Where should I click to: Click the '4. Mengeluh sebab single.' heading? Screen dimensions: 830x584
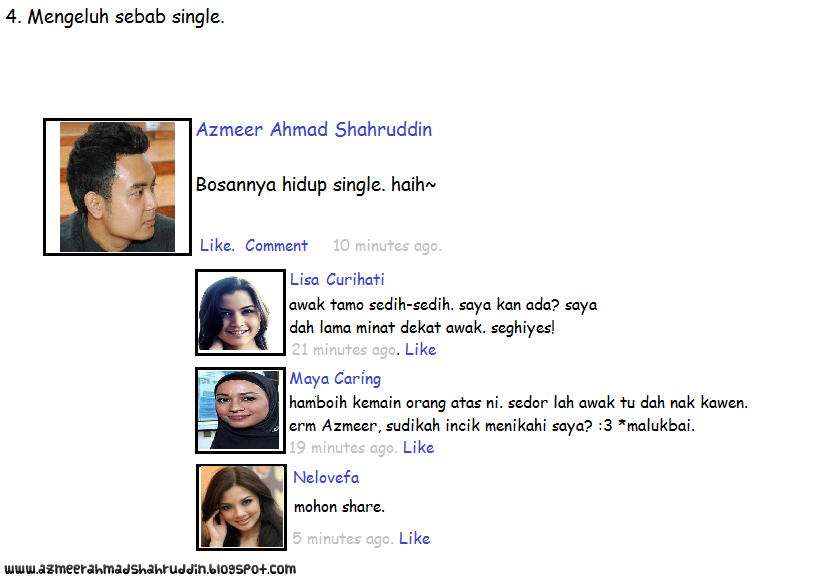click(x=115, y=17)
